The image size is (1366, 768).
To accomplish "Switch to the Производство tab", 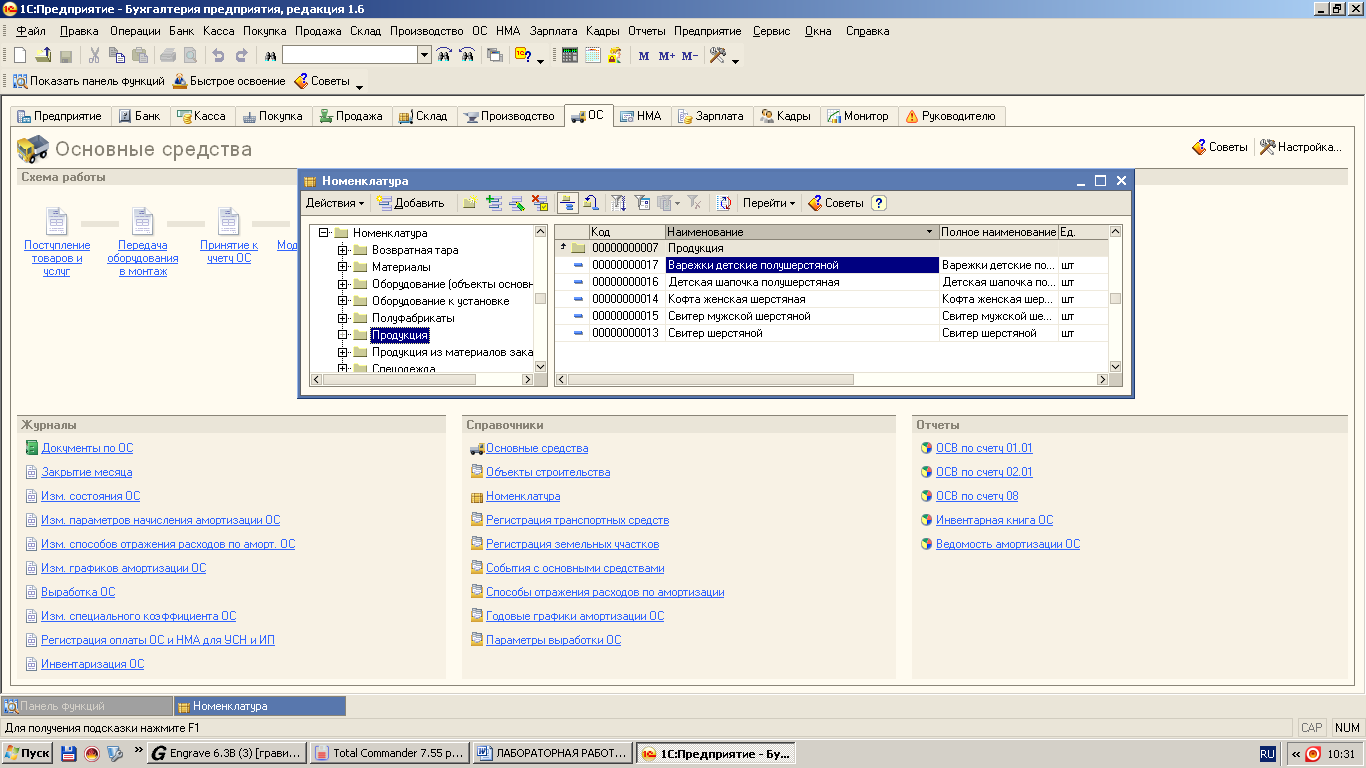I will pyautogui.click(x=509, y=116).
